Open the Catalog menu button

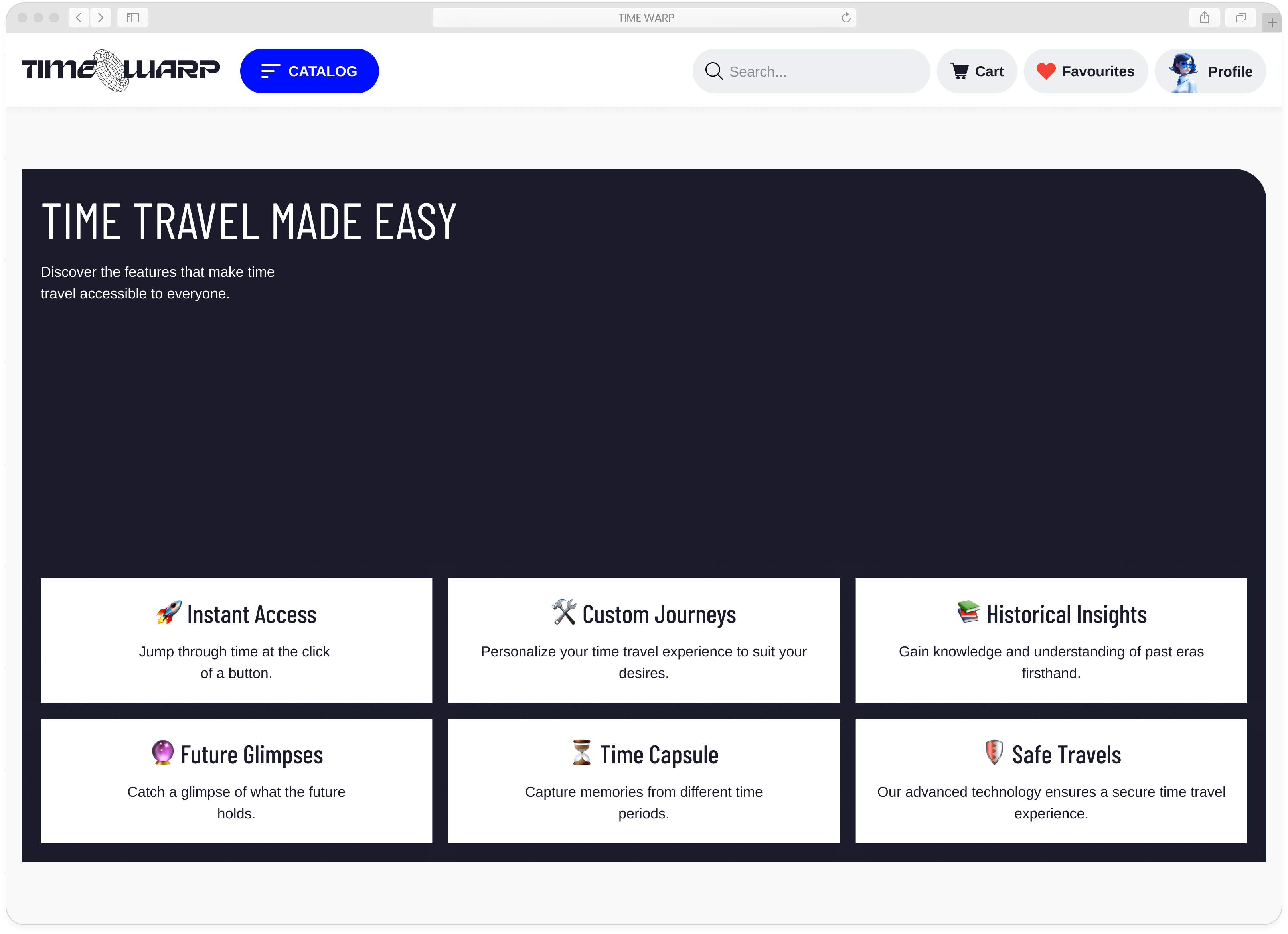point(309,71)
